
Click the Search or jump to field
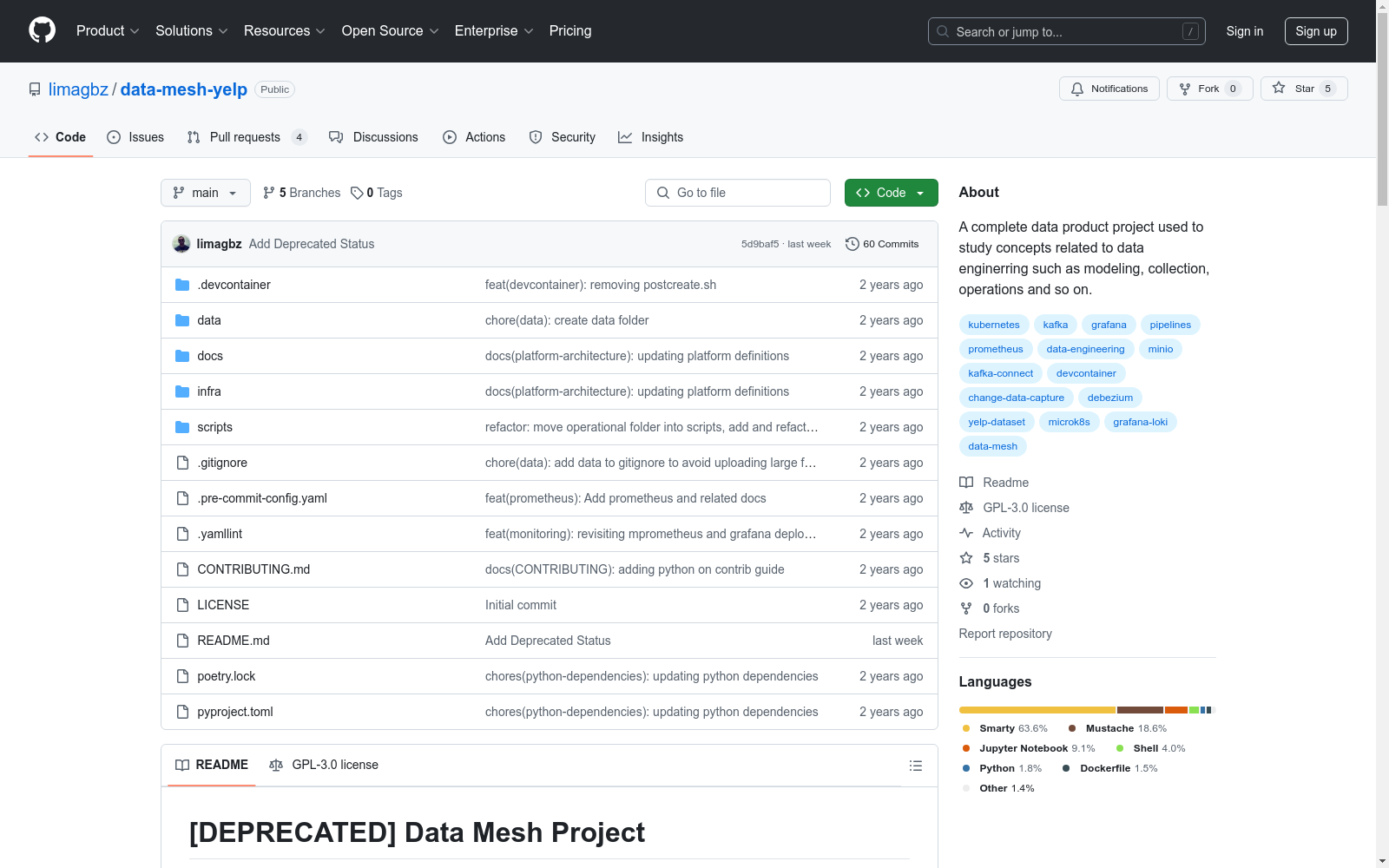[x=1067, y=31]
